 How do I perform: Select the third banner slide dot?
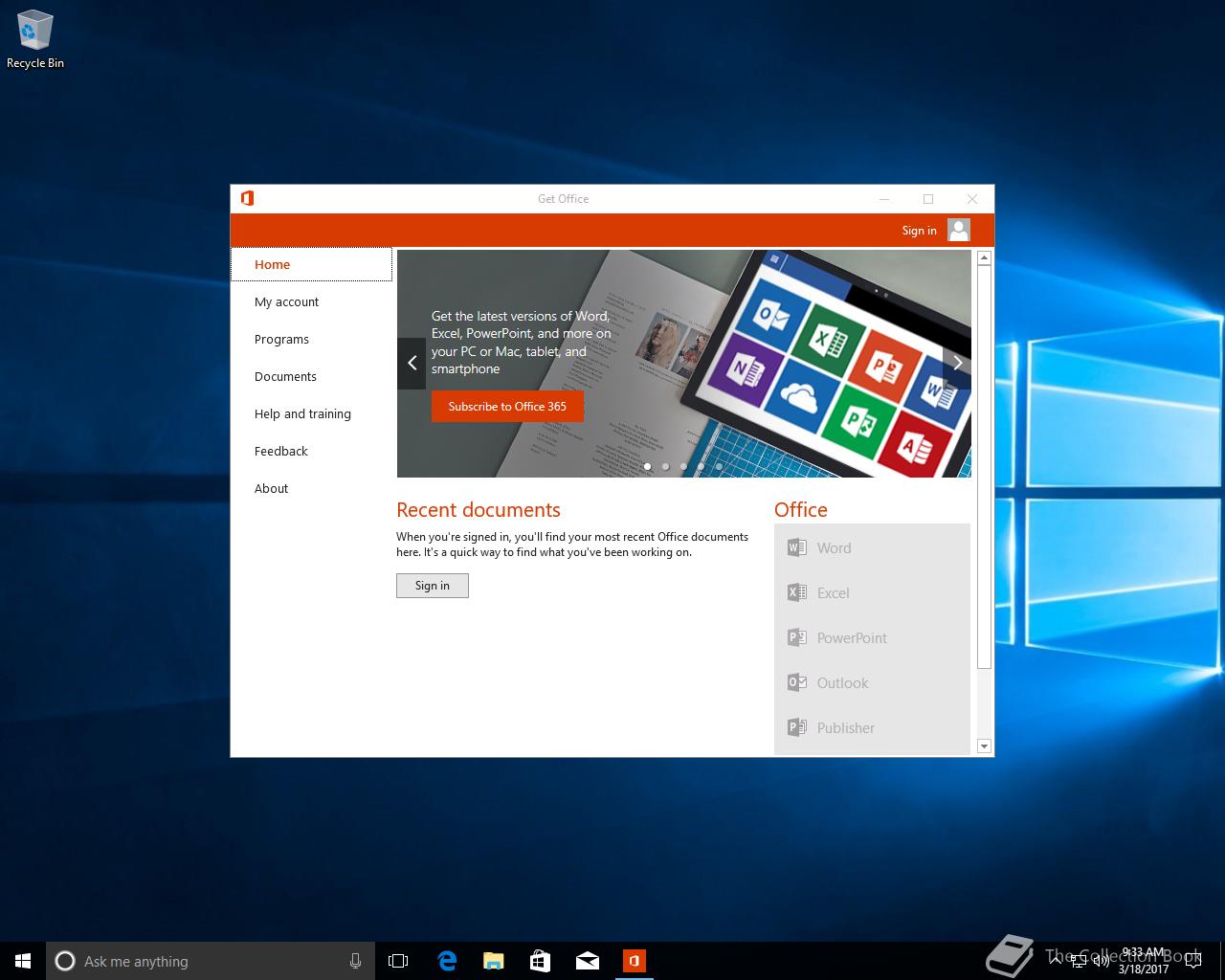[x=683, y=467]
